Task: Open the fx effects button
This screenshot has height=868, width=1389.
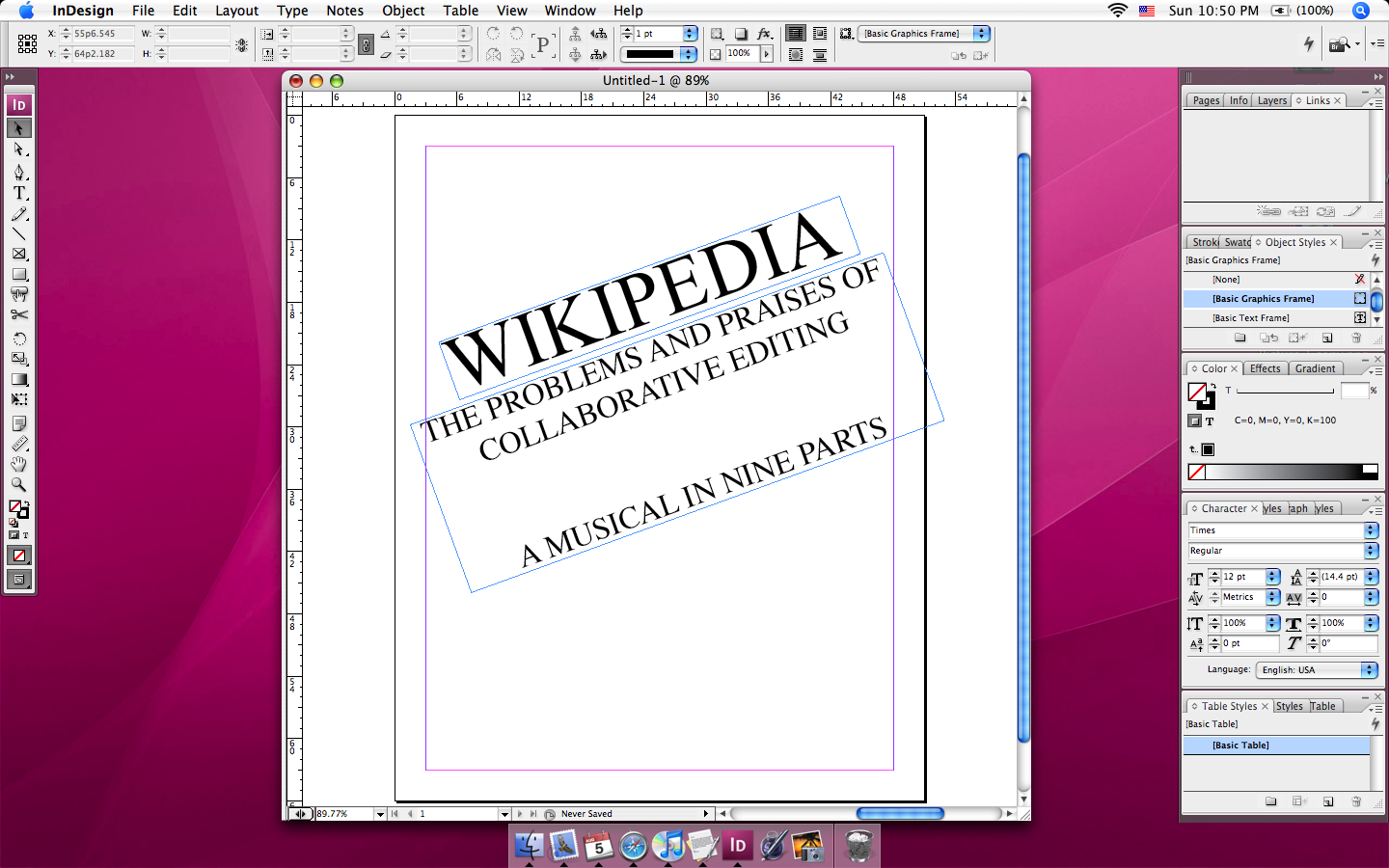Action: coord(765,34)
